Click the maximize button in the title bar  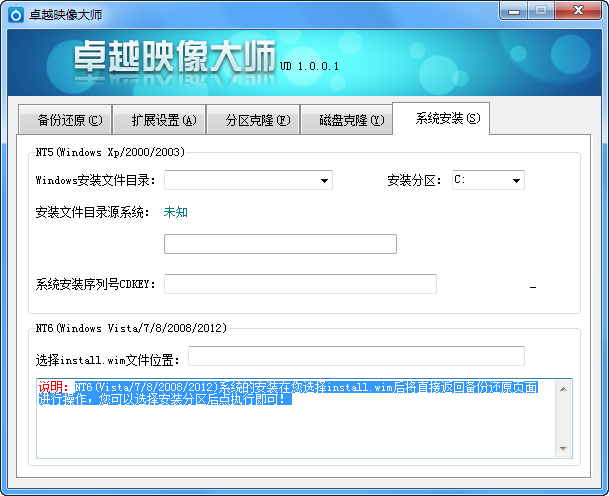click(541, 11)
